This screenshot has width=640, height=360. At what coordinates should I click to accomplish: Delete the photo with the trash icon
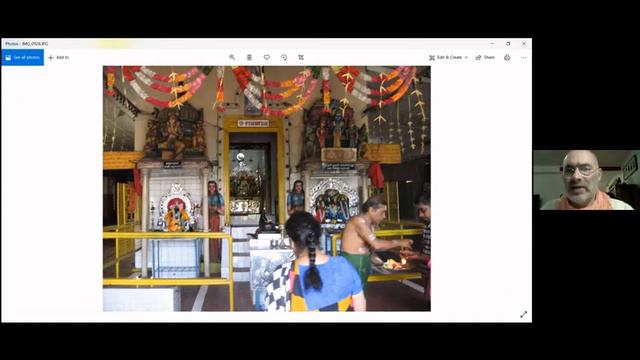[x=249, y=58]
